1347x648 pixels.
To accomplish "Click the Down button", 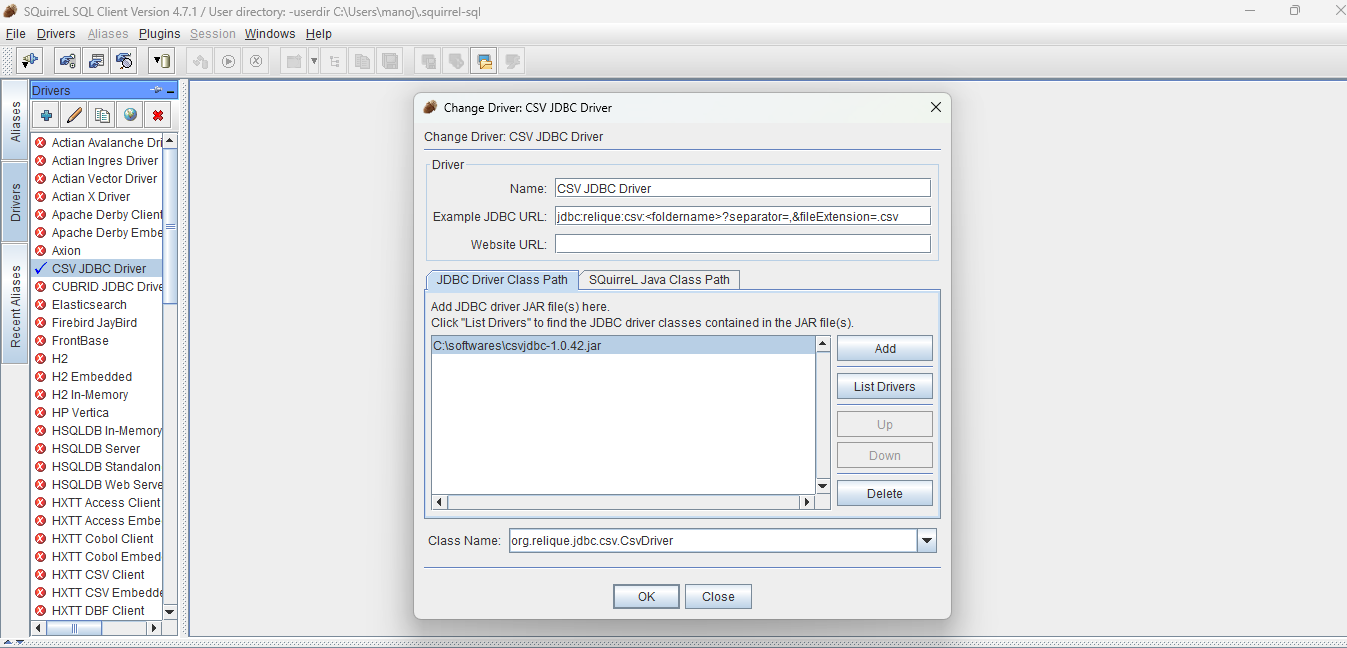I will click(x=885, y=455).
